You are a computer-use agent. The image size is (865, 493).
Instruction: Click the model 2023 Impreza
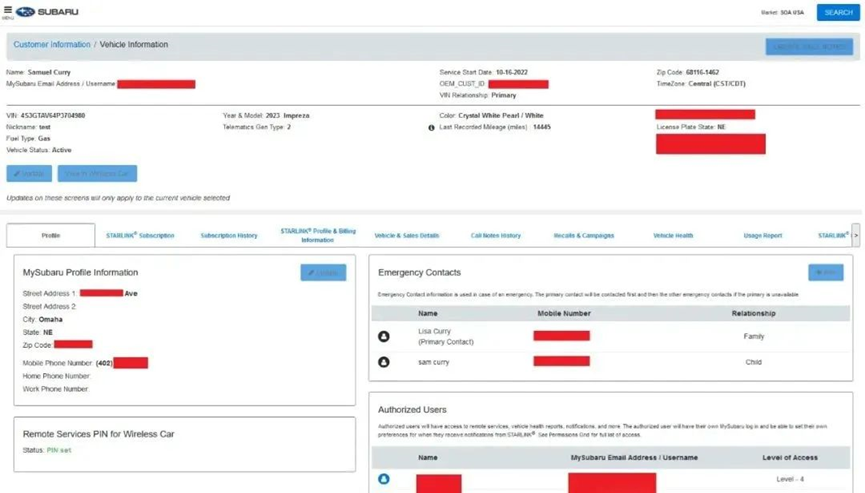[x=287, y=116]
